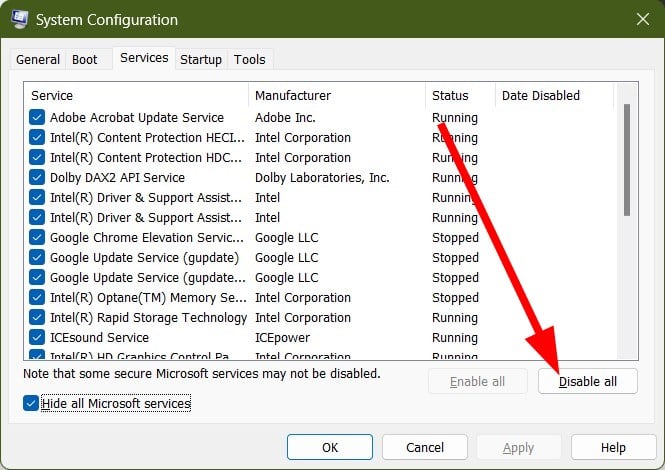This screenshot has height=470, width=665.
Task: Toggle Intel(R) Rapid Storage Technology checkbox
Action: click(x=37, y=317)
